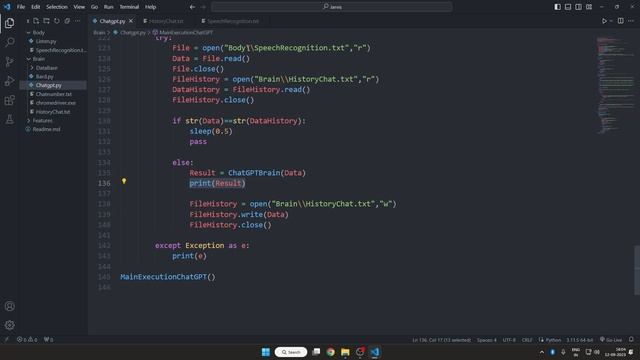Run the Python file with the play icon
The height and width of the screenshot is (360, 640).
[x=604, y=21]
